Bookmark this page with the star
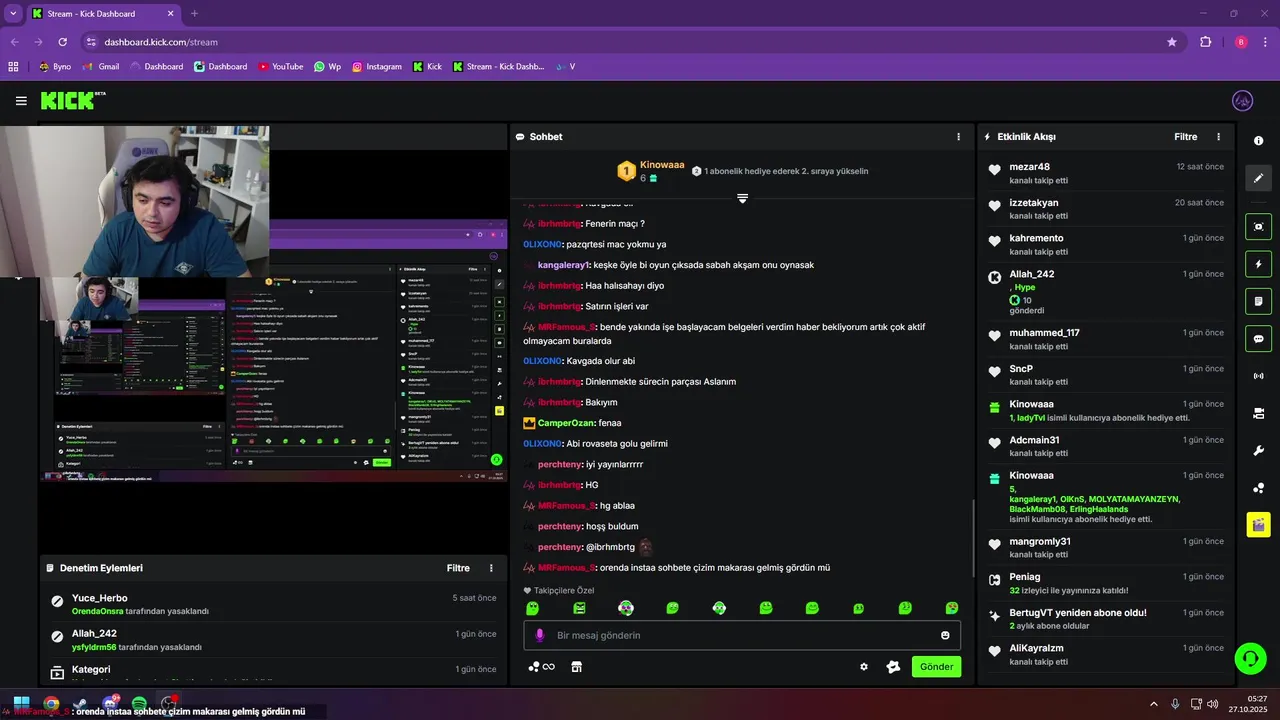The image size is (1280, 720). pos(1172,42)
